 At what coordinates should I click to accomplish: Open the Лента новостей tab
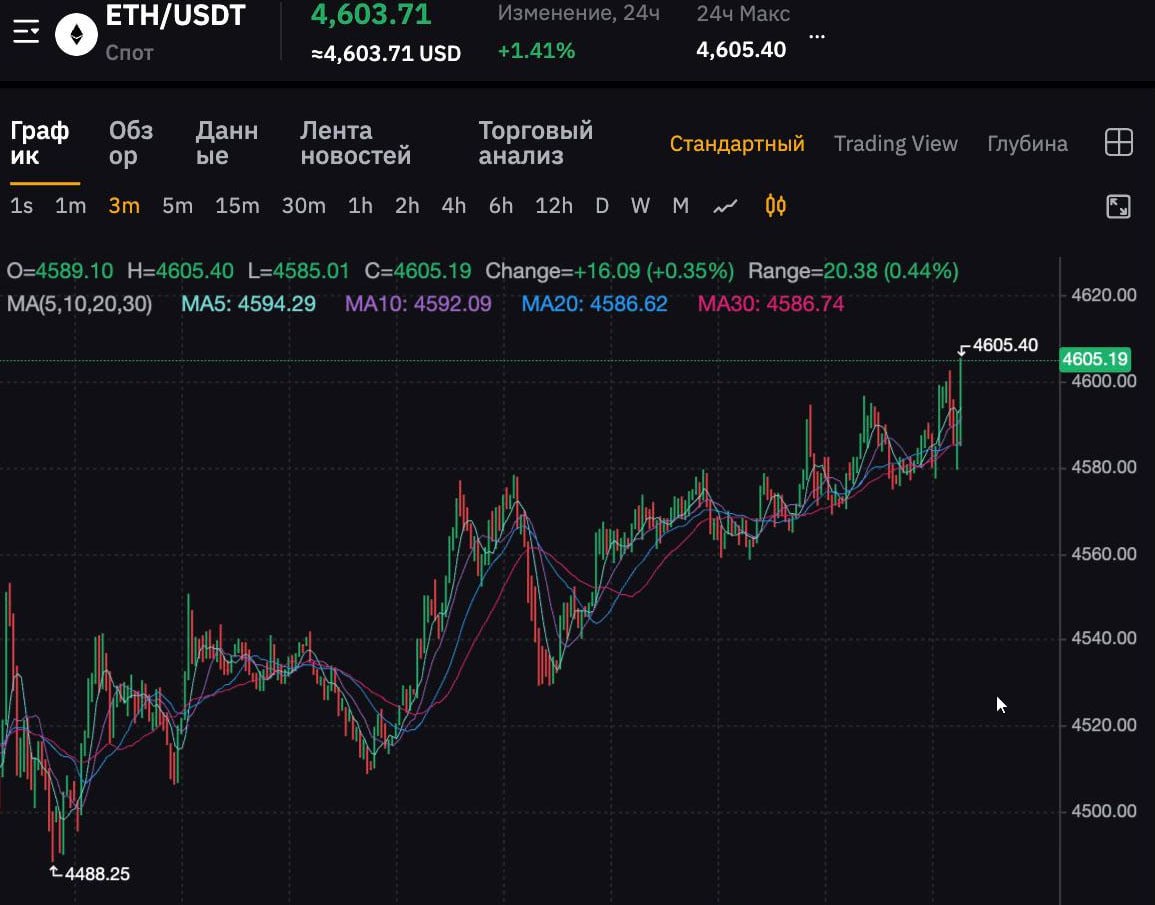(x=355, y=144)
